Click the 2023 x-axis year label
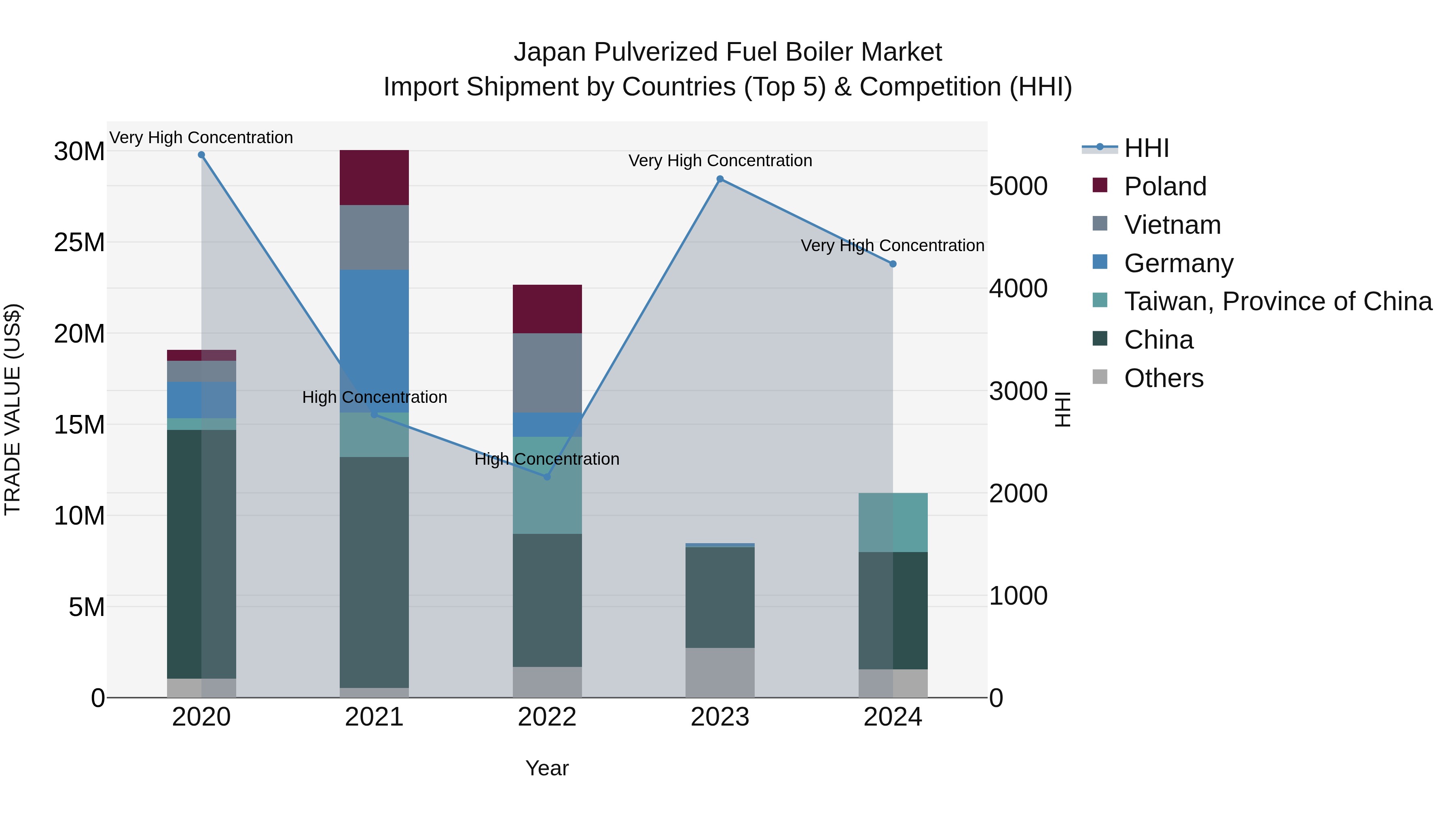 pyautogui.click(x=720, y=717)
